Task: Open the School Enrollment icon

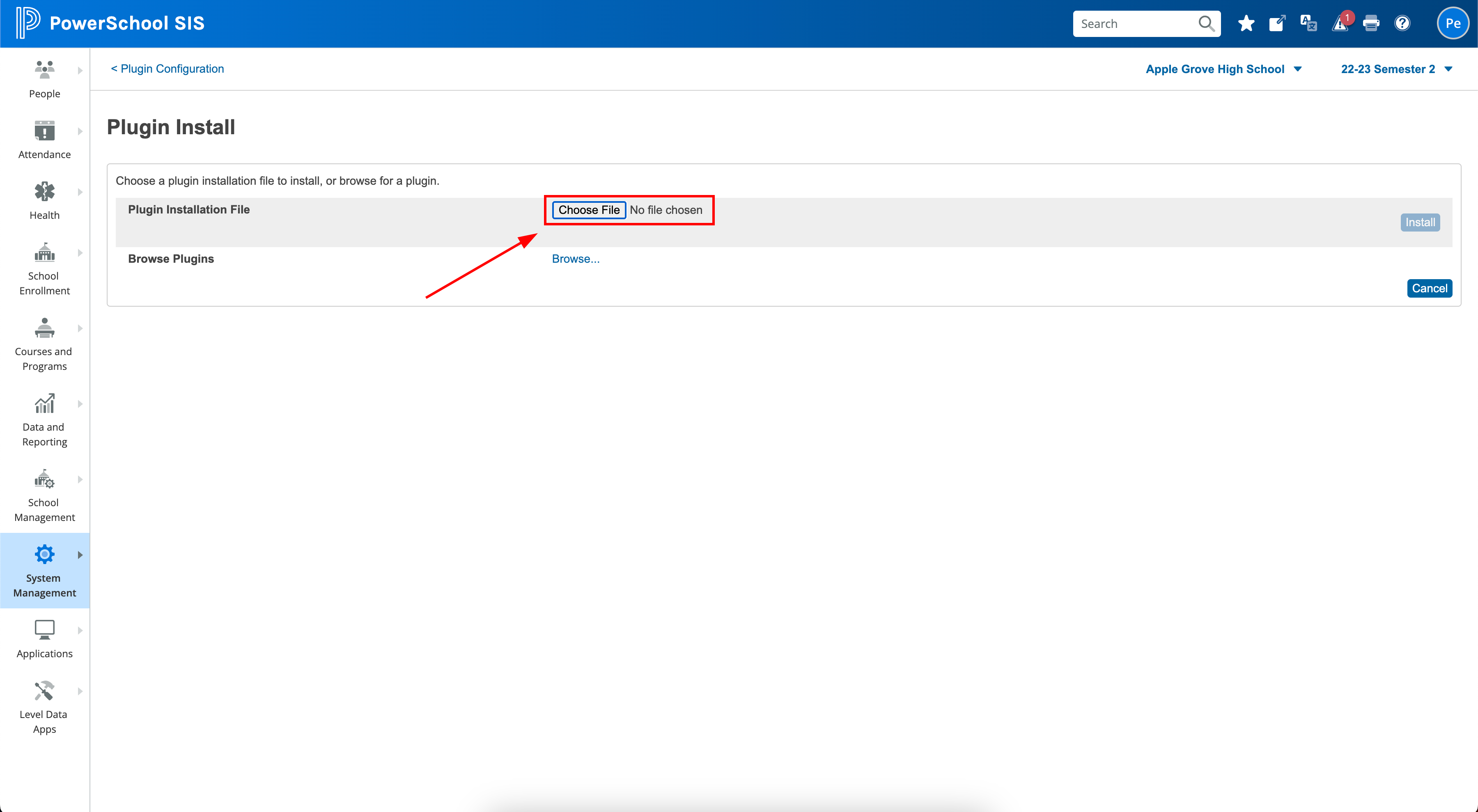Action: pos(44,252)
